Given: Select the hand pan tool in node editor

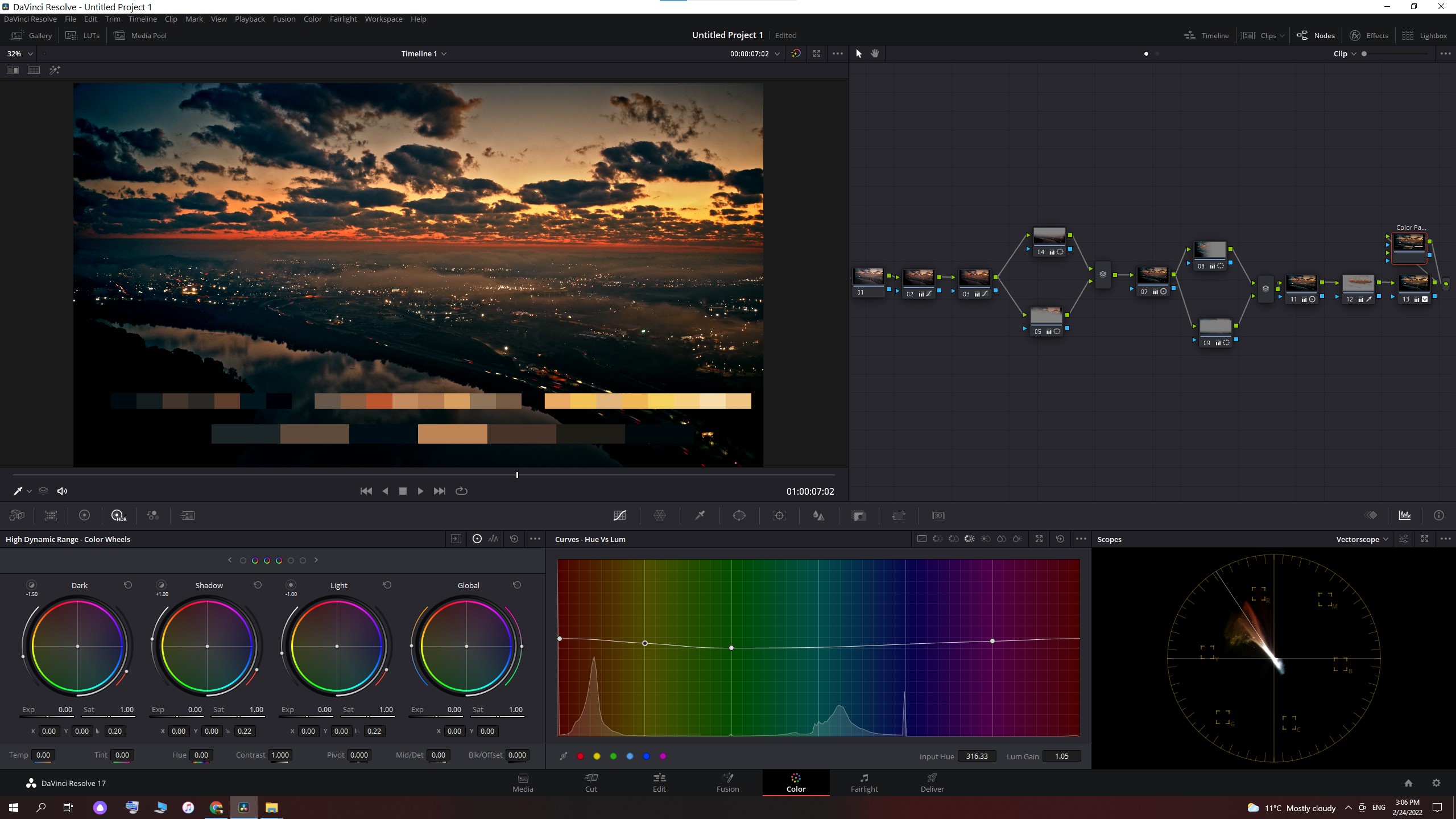Looking at the screenshot, I should pyautogui.click(x=875, y=53).
